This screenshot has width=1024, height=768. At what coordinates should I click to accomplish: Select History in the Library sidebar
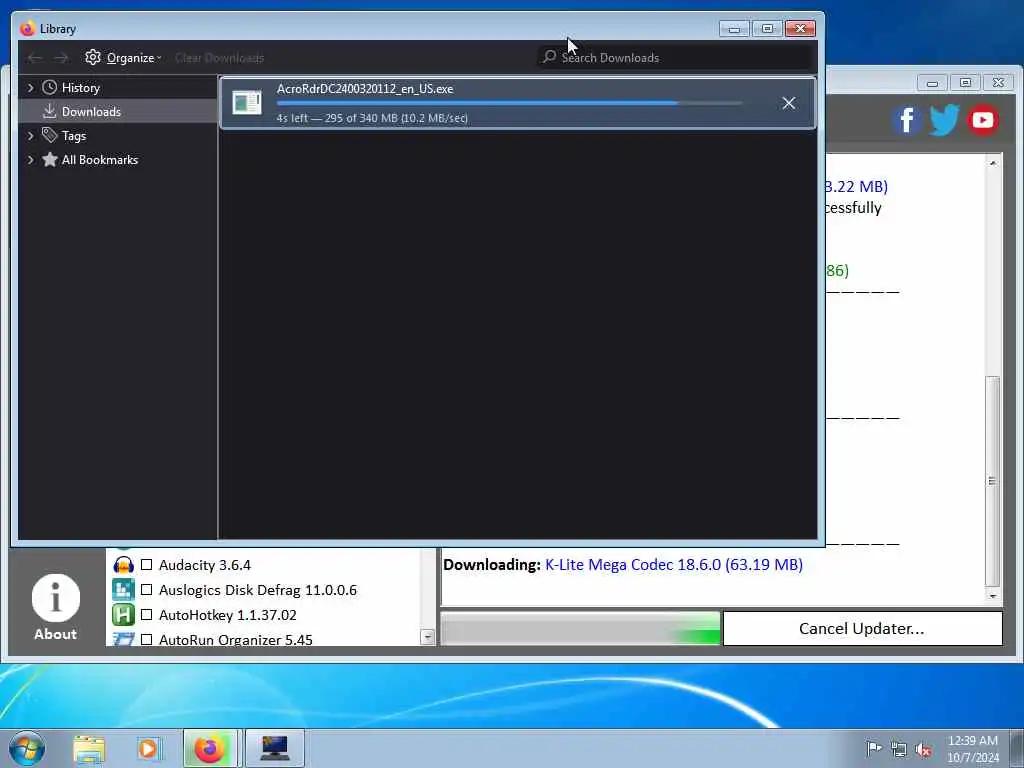[x=118, y=88]
